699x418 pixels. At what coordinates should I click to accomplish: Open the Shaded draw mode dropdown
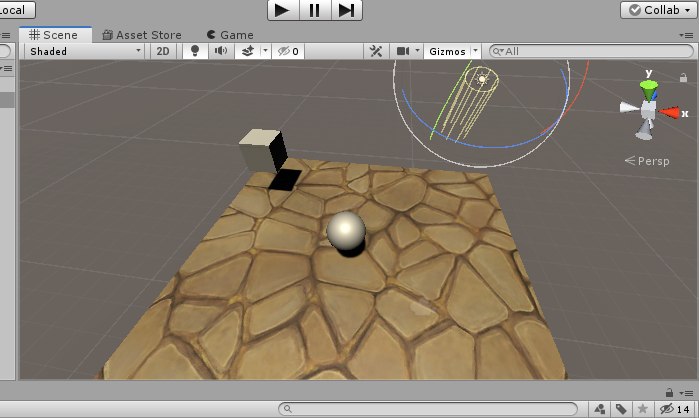tap(85, 51)
